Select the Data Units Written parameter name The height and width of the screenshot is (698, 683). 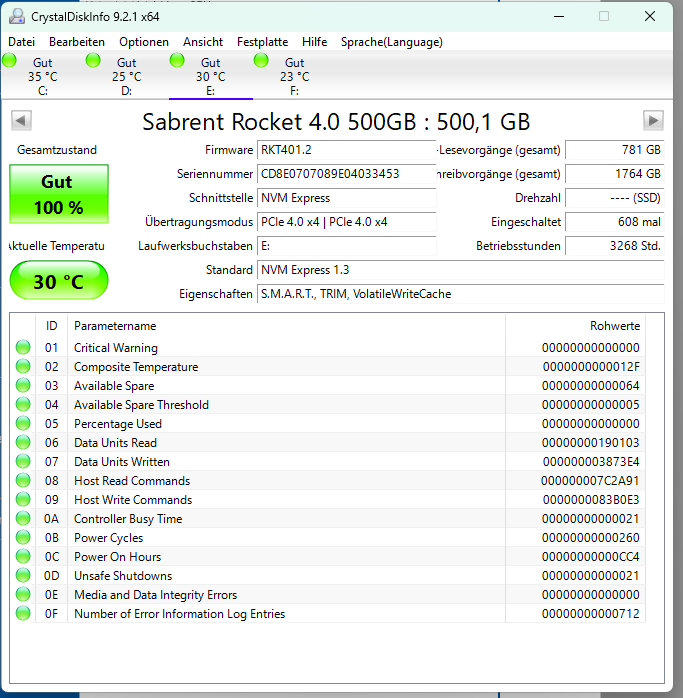point(122,462)
